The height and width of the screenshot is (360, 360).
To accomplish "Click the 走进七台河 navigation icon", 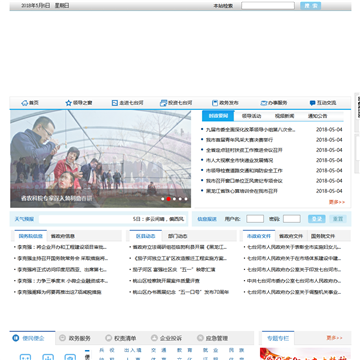I will click(115, 103).
